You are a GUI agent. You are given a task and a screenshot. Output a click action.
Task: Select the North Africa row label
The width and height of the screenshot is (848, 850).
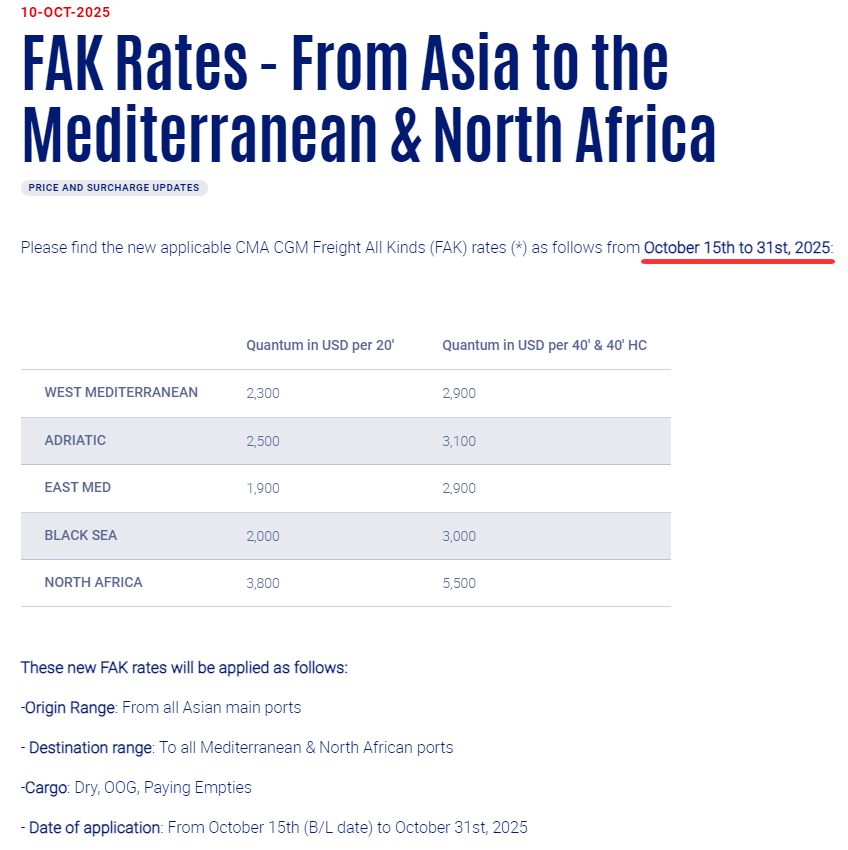pyautogui.click(x=93, y=582)
